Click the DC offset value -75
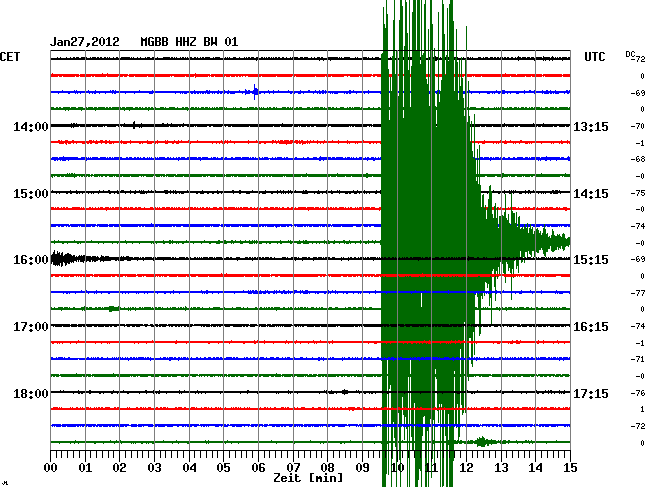 click(x=638, y=193)
